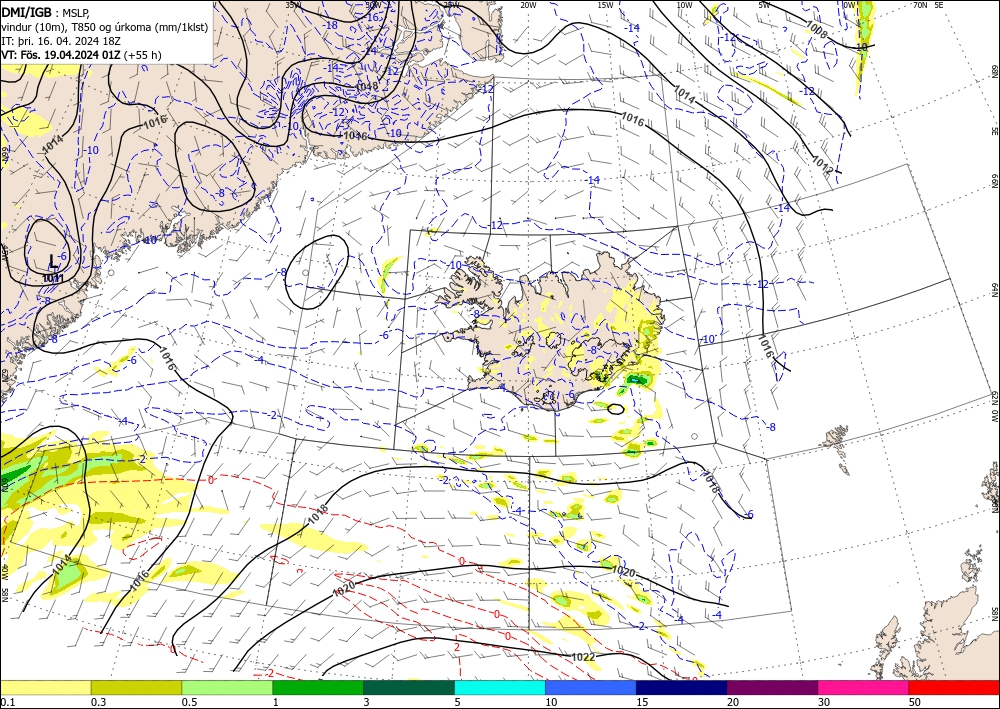The width and height of the screenshot is (1000, 709).
Task: Click the 1008 isobar label
Action: (x=817, y=29)
